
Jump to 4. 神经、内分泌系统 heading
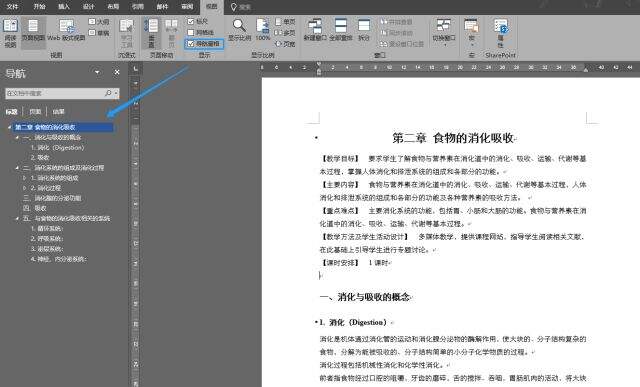pyautogui.click(x=59, y=259)
